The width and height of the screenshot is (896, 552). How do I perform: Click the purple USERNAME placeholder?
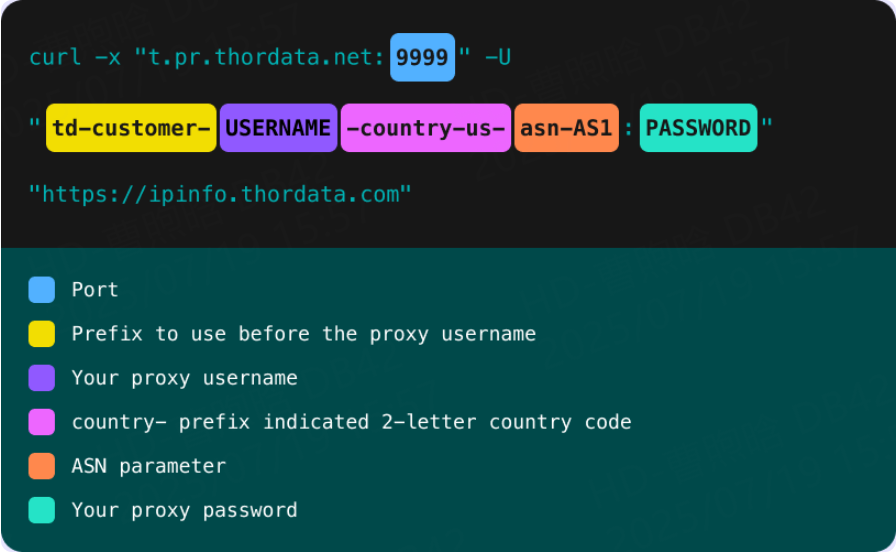click(278, 128)
